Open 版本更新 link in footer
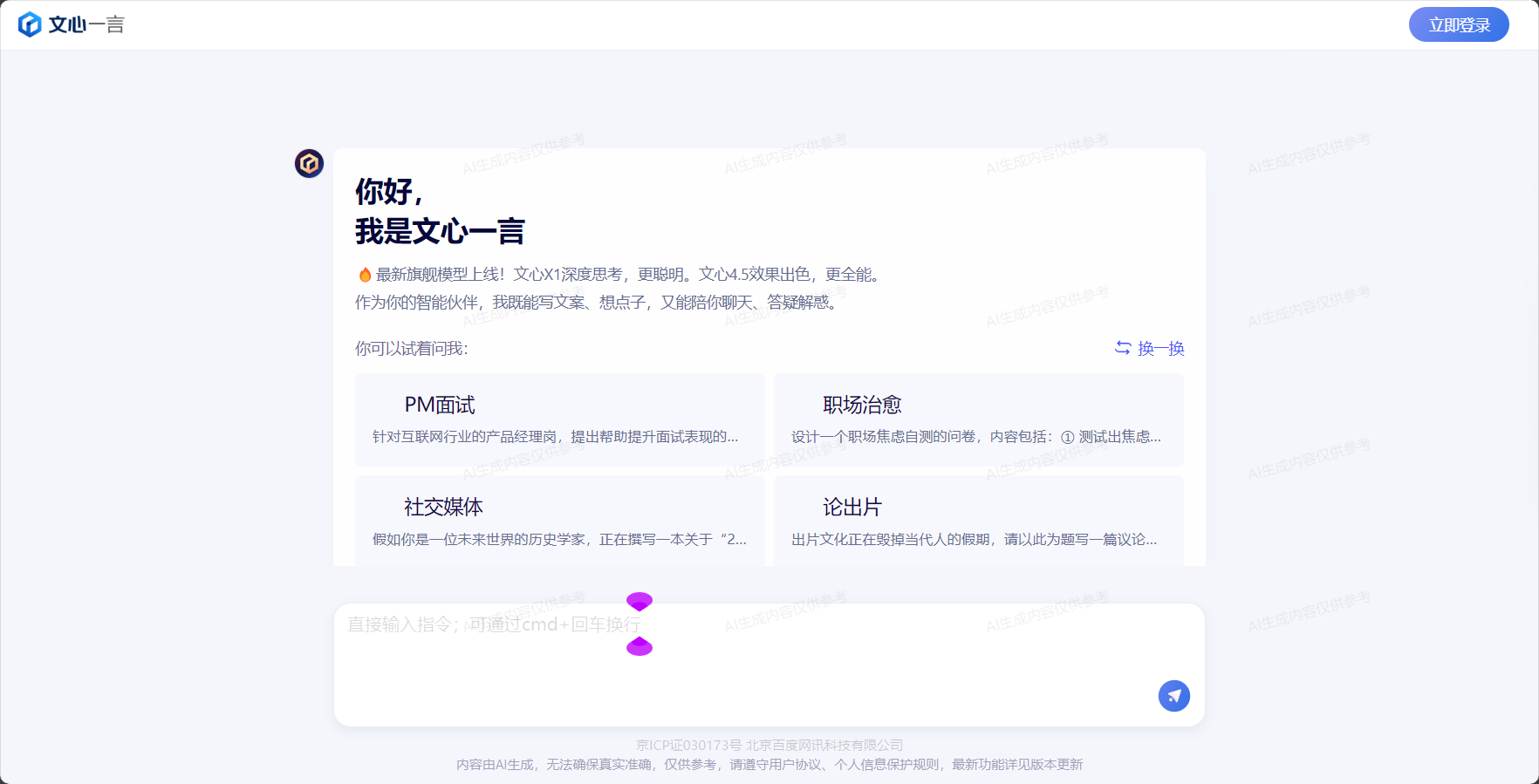Image resolution: width=1539 pixels, height=784 pixels. pyautogui.click(x=1057, y=765)
